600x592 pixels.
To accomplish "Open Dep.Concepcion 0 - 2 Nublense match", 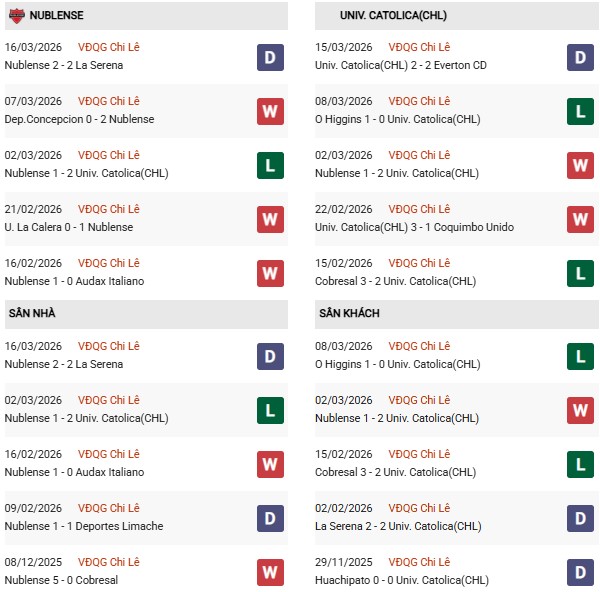I will (x=79, y=119).
